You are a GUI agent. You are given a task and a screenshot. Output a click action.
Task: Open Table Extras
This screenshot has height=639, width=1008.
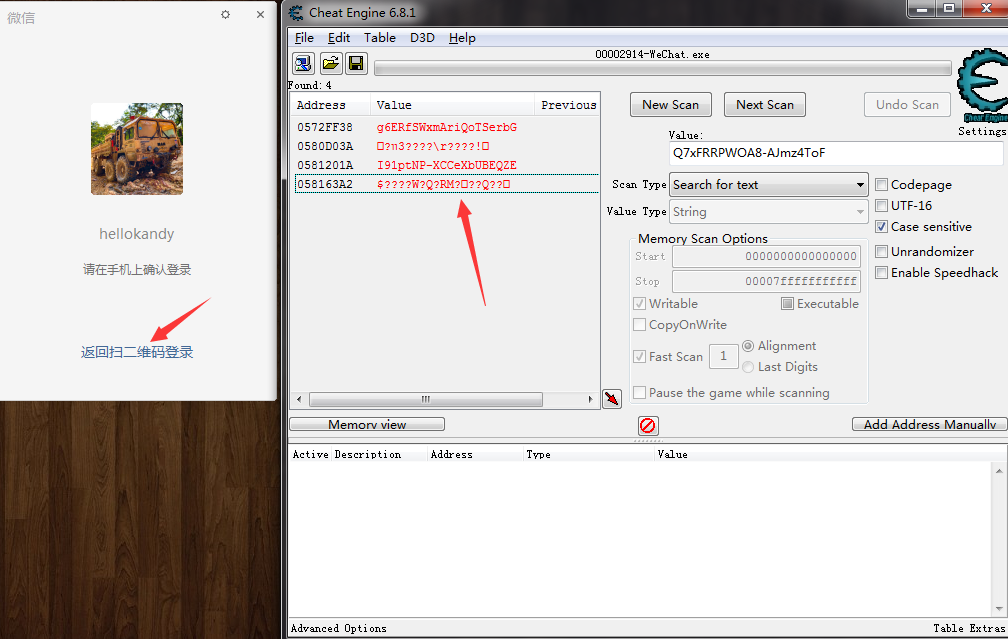(969, 629)
